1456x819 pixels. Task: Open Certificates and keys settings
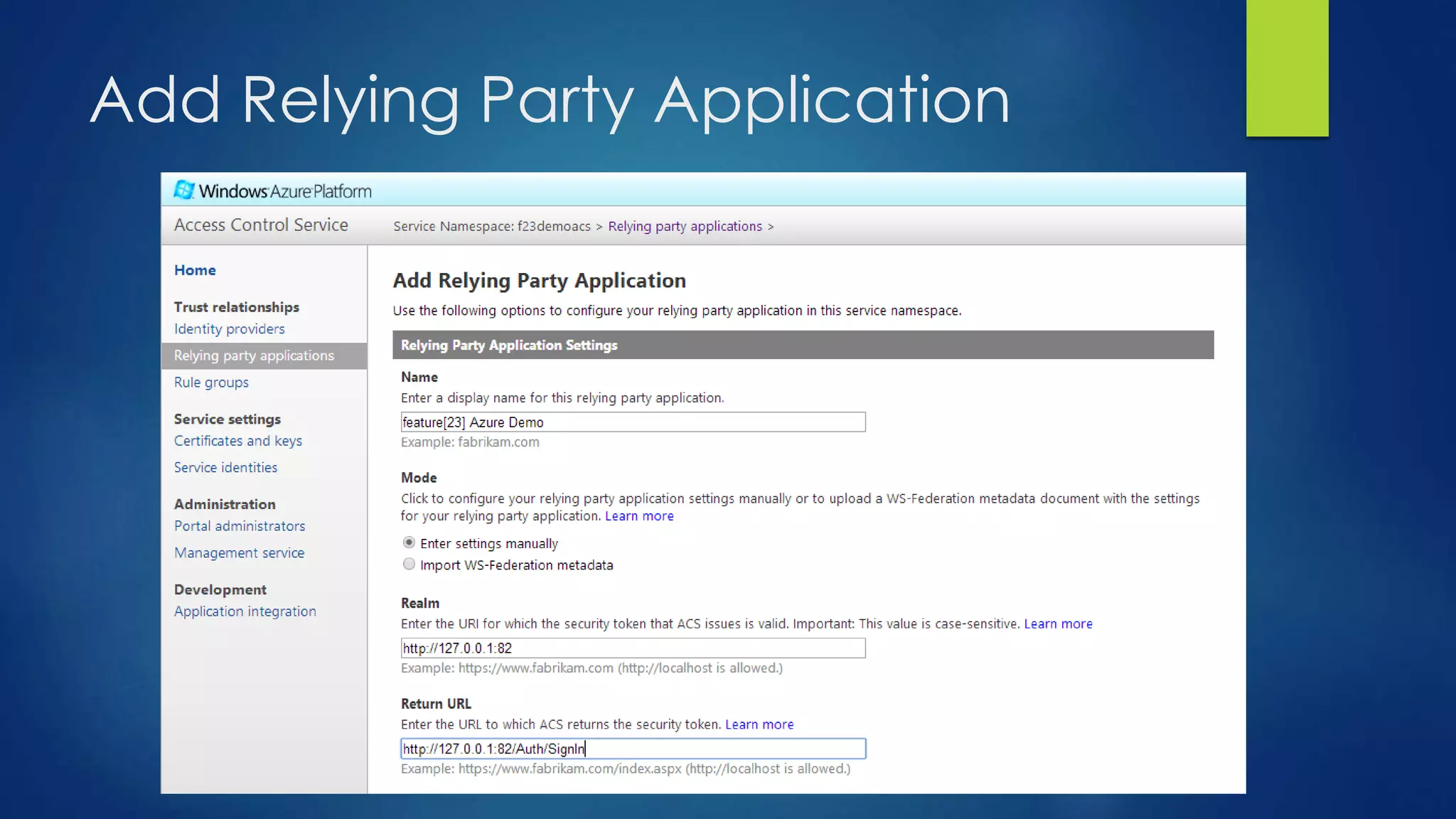pos(238,441)
